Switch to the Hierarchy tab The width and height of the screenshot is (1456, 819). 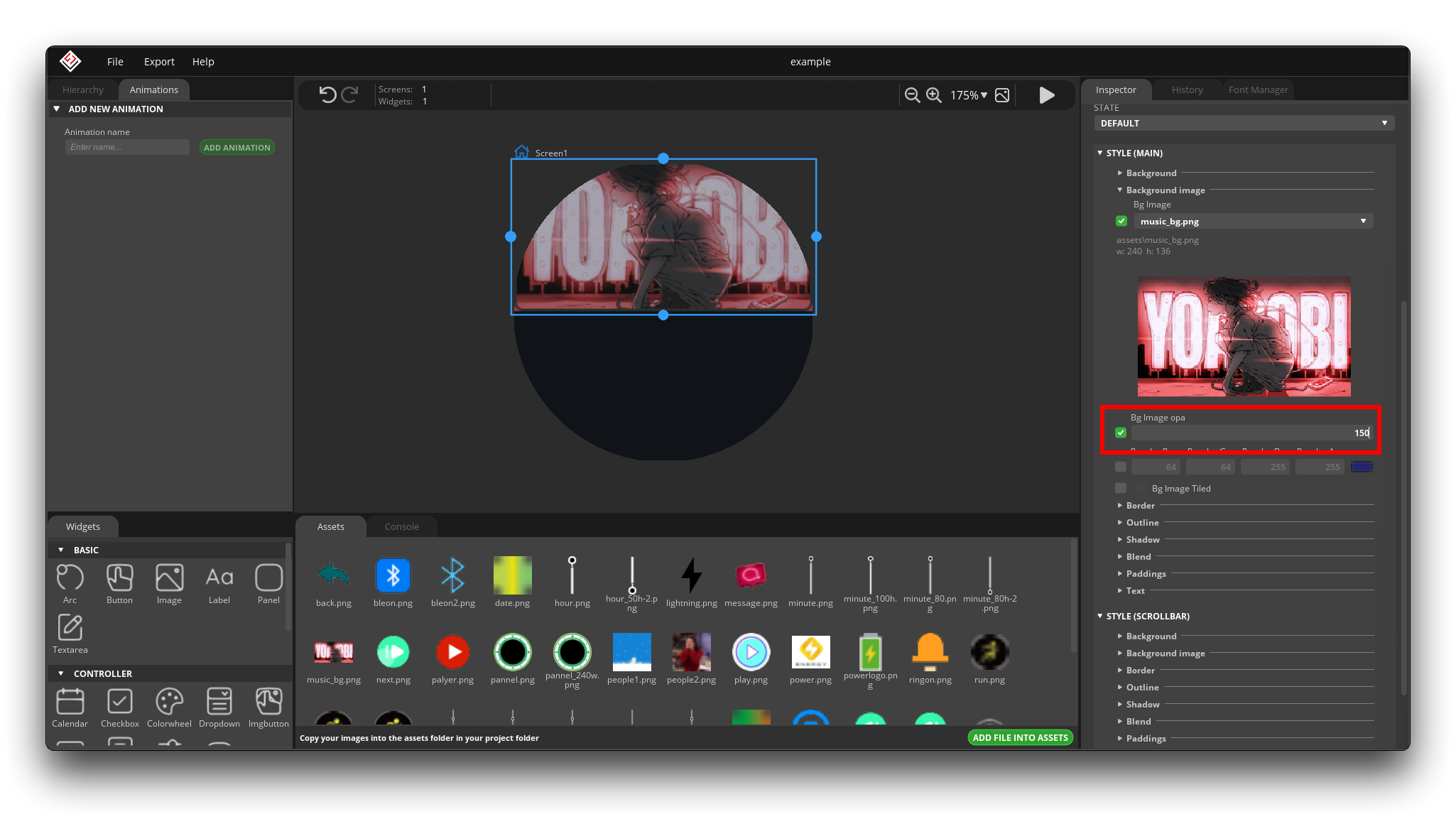[x=83, y=90]
